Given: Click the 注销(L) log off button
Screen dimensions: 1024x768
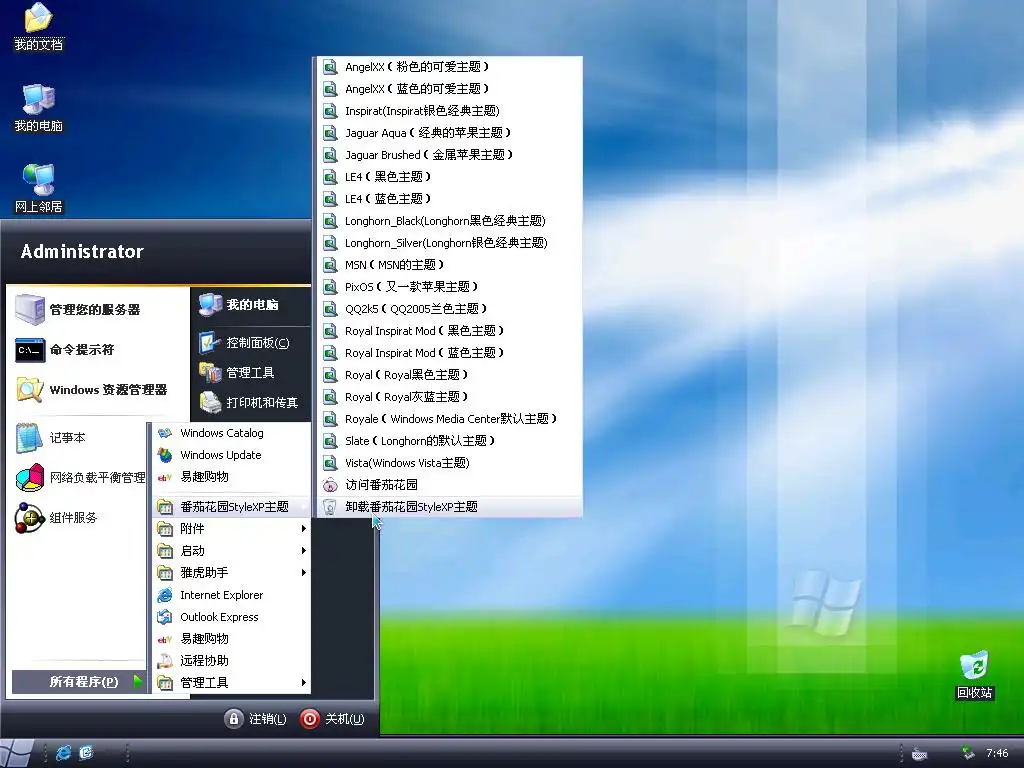Looking at the screenshot, I should coord(255,719).
